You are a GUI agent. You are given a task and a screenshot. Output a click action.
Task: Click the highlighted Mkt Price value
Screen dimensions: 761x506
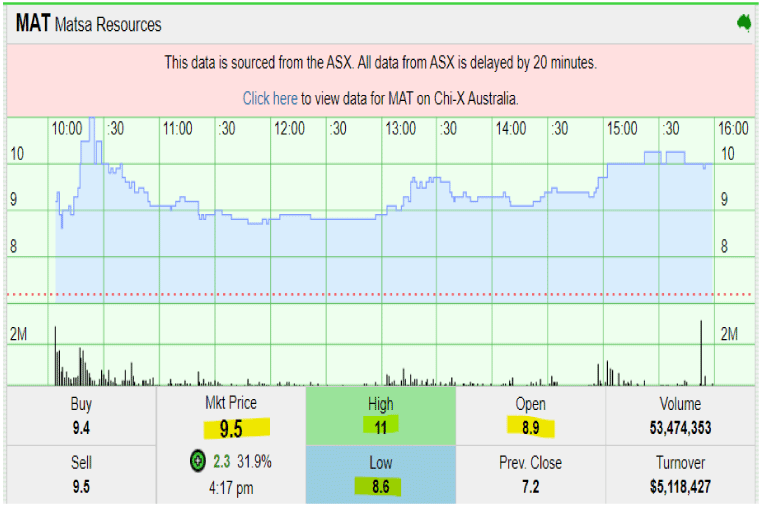[230, 430]
